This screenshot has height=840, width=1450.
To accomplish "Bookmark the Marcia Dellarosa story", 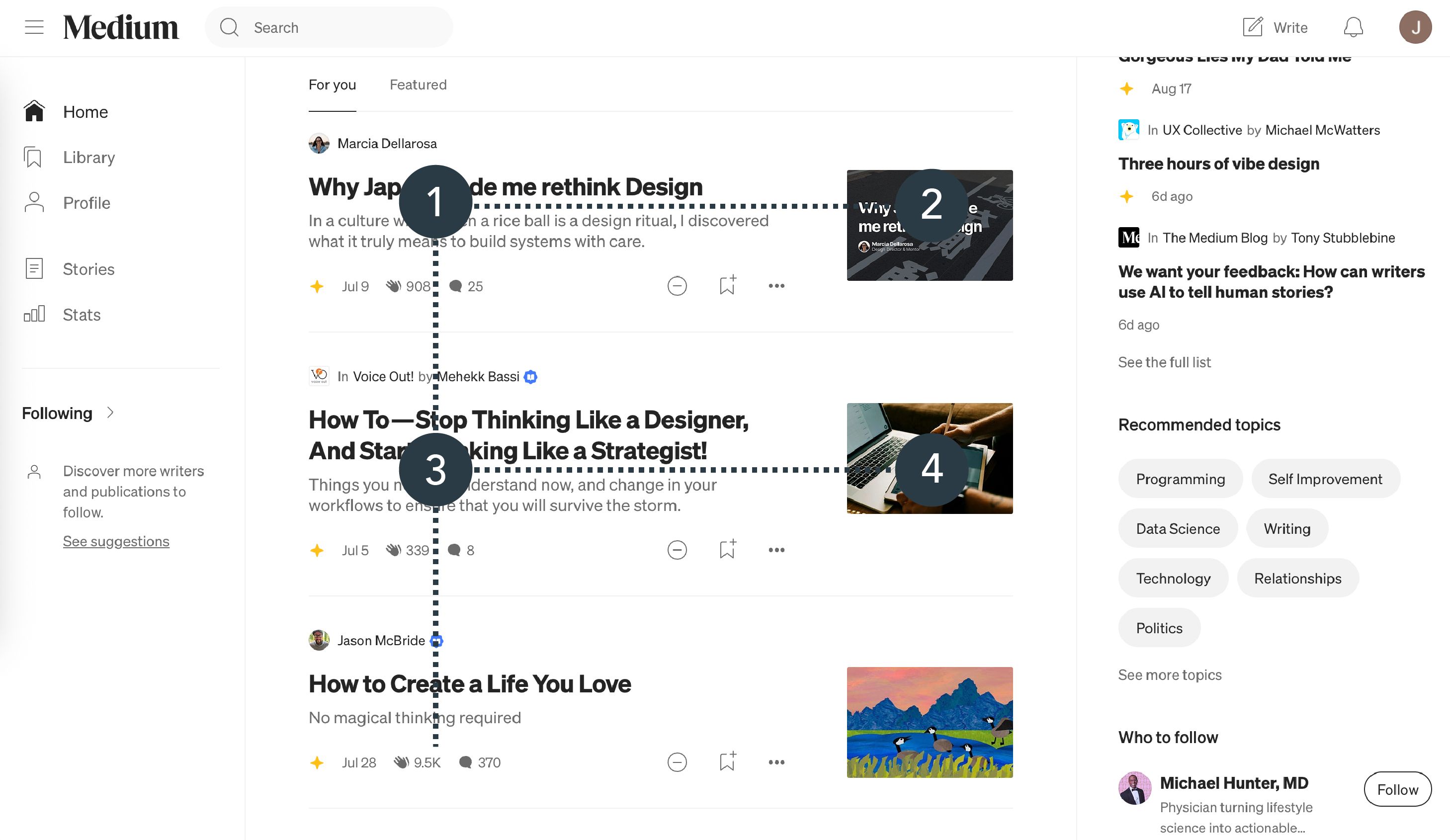I will click(727, 285).
